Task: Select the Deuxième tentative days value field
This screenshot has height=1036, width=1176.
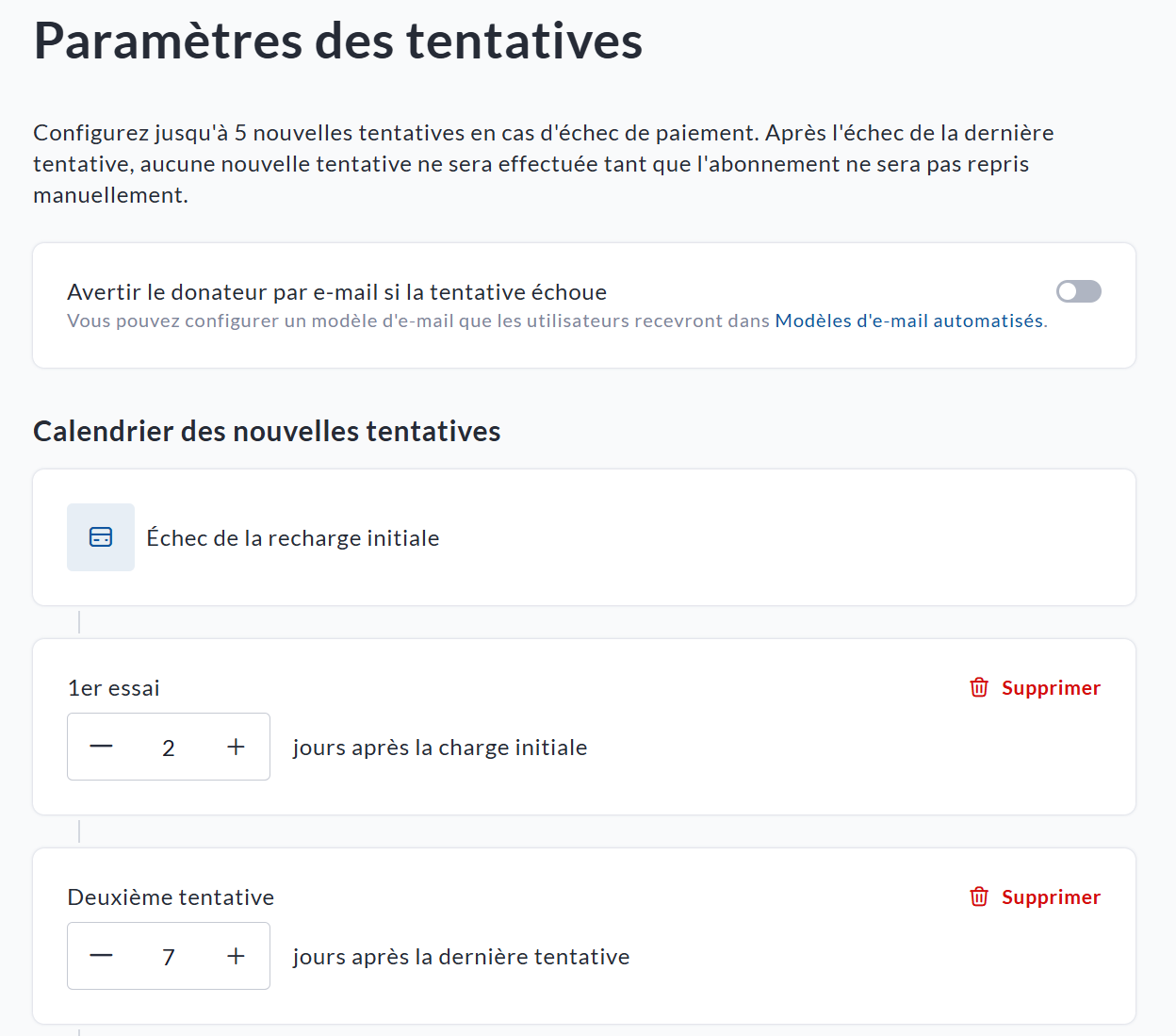Action: pyautogui.click(x=169, y=957)
